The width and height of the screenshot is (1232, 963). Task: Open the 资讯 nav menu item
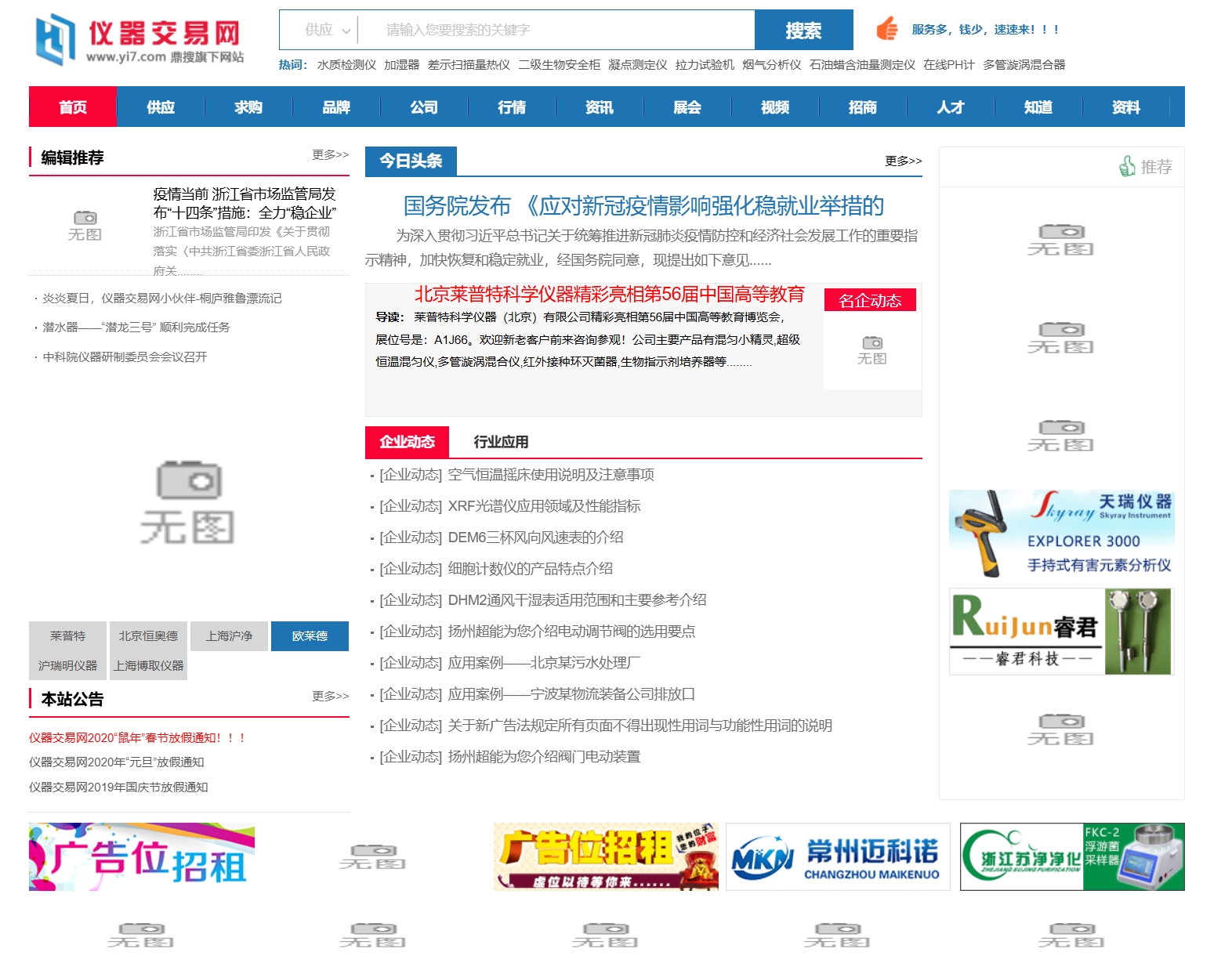(x=600, y=107)
